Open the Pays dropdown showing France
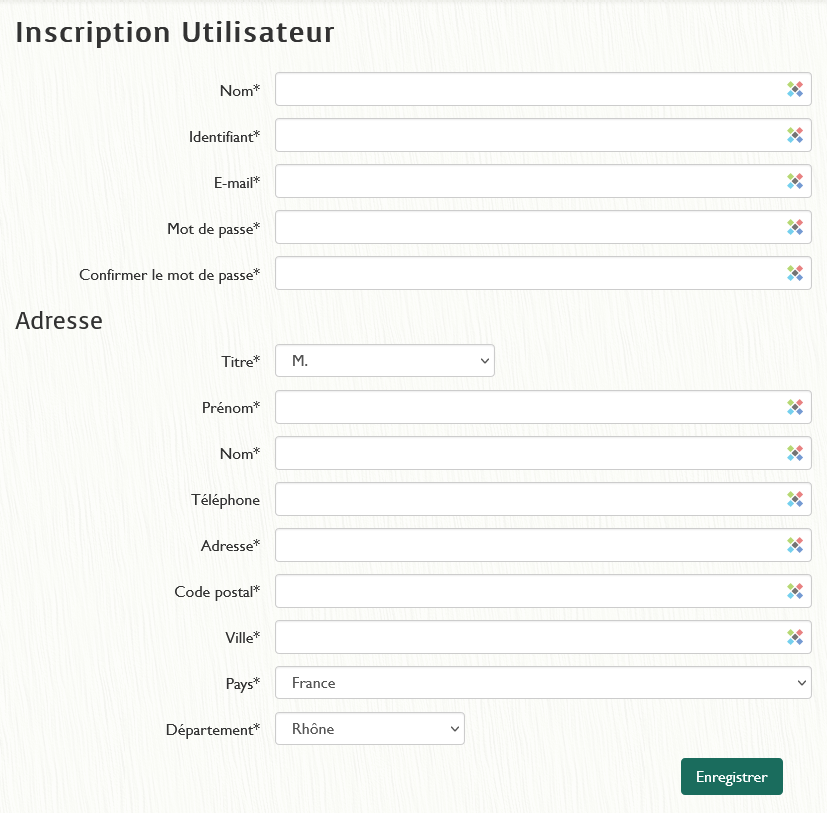 coord(543,683)
